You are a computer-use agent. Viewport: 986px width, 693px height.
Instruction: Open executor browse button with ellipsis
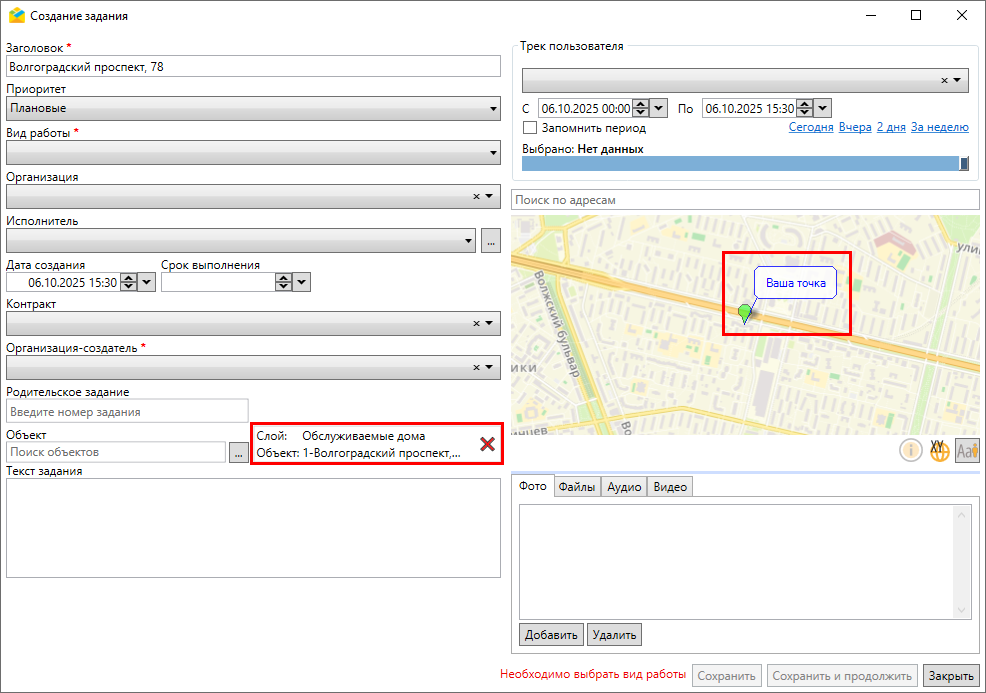(x=490, y=240)
